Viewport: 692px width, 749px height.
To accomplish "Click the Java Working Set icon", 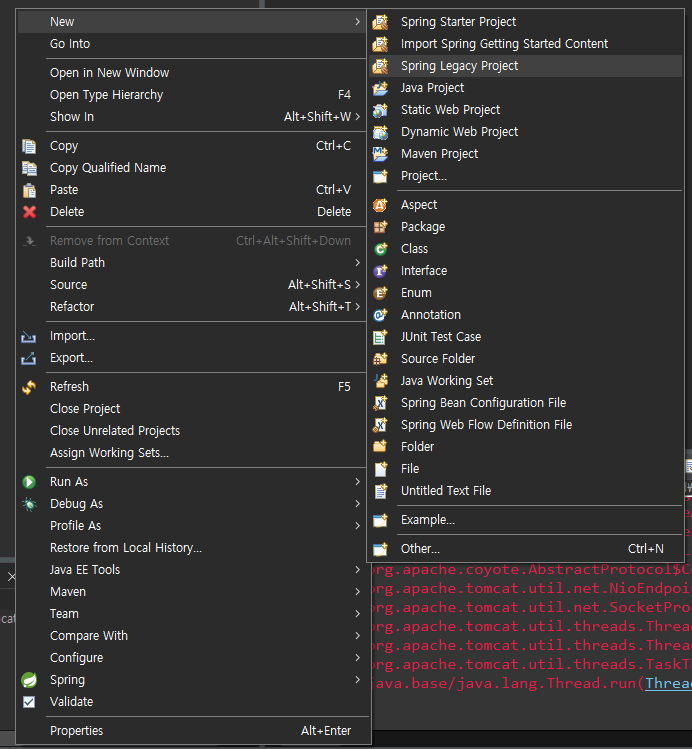I will pos(380,381).
